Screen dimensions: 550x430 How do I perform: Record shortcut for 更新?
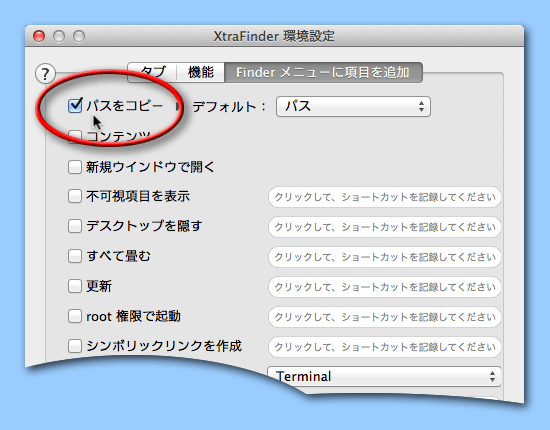point(385,287)
